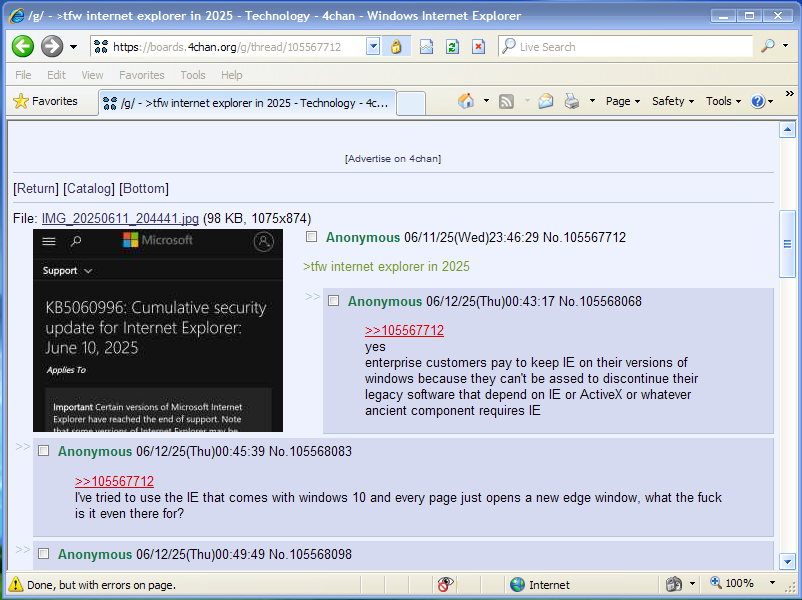Go back with the green Back arrow

pyautogui.click(x=23, y=47)
